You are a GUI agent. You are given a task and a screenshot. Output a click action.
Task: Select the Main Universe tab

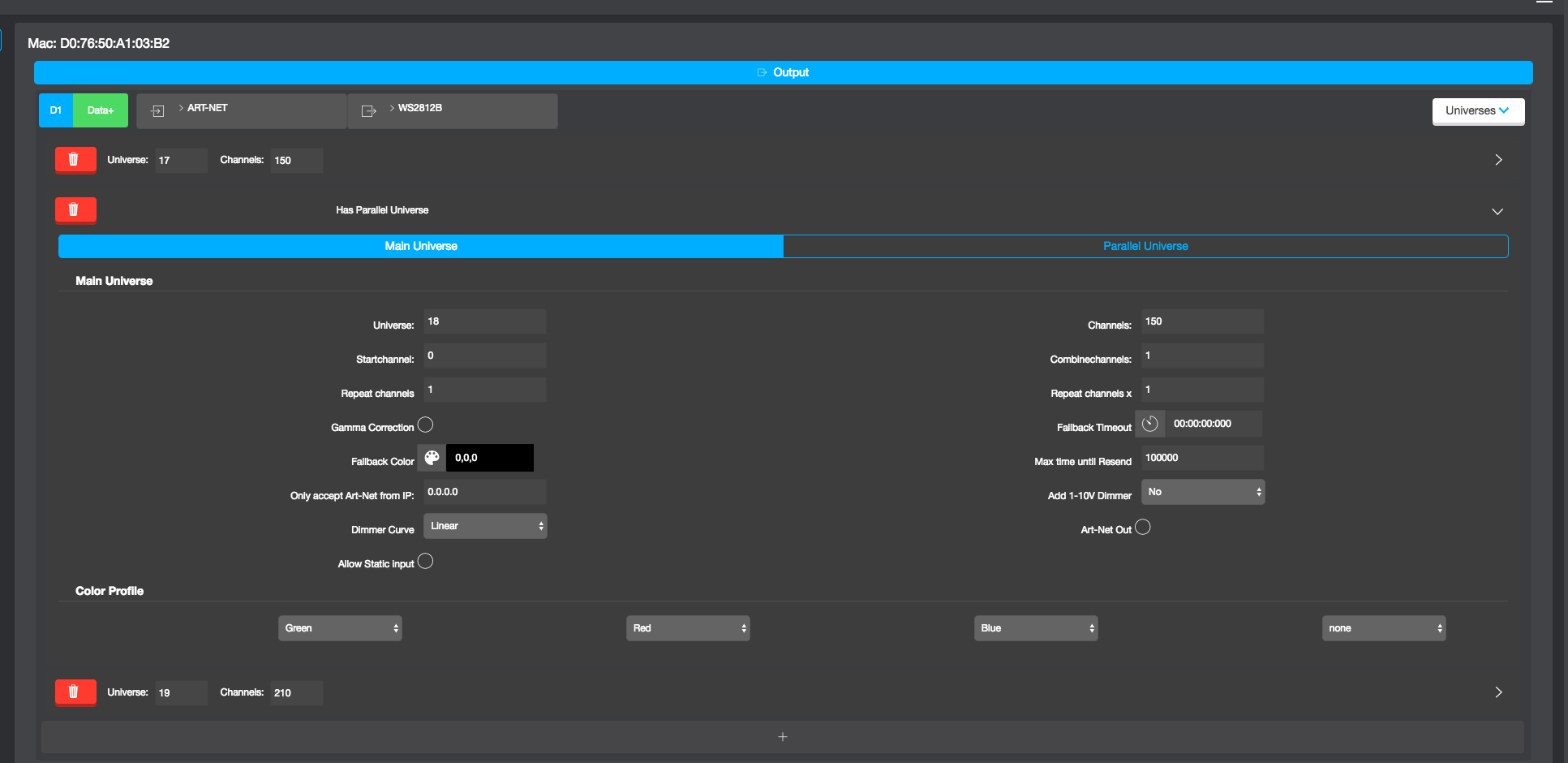click(420, 246)
